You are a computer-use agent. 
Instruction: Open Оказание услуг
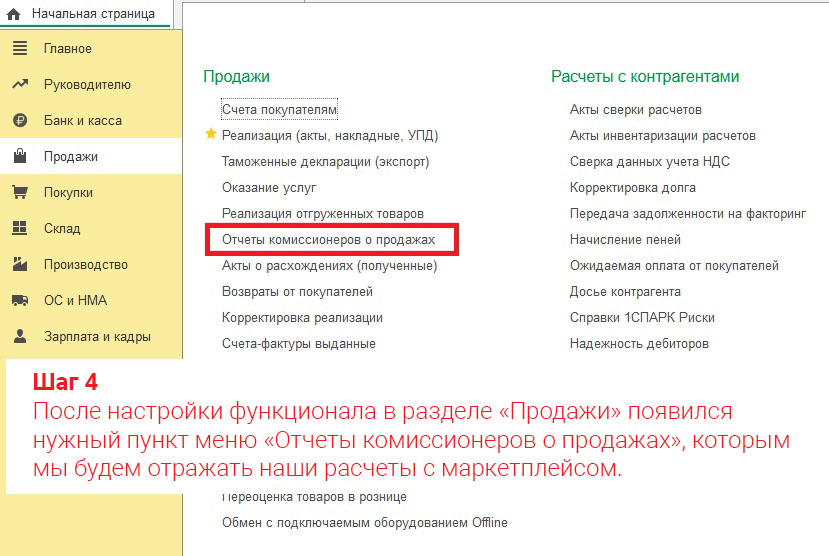click(x=269, y=188)
